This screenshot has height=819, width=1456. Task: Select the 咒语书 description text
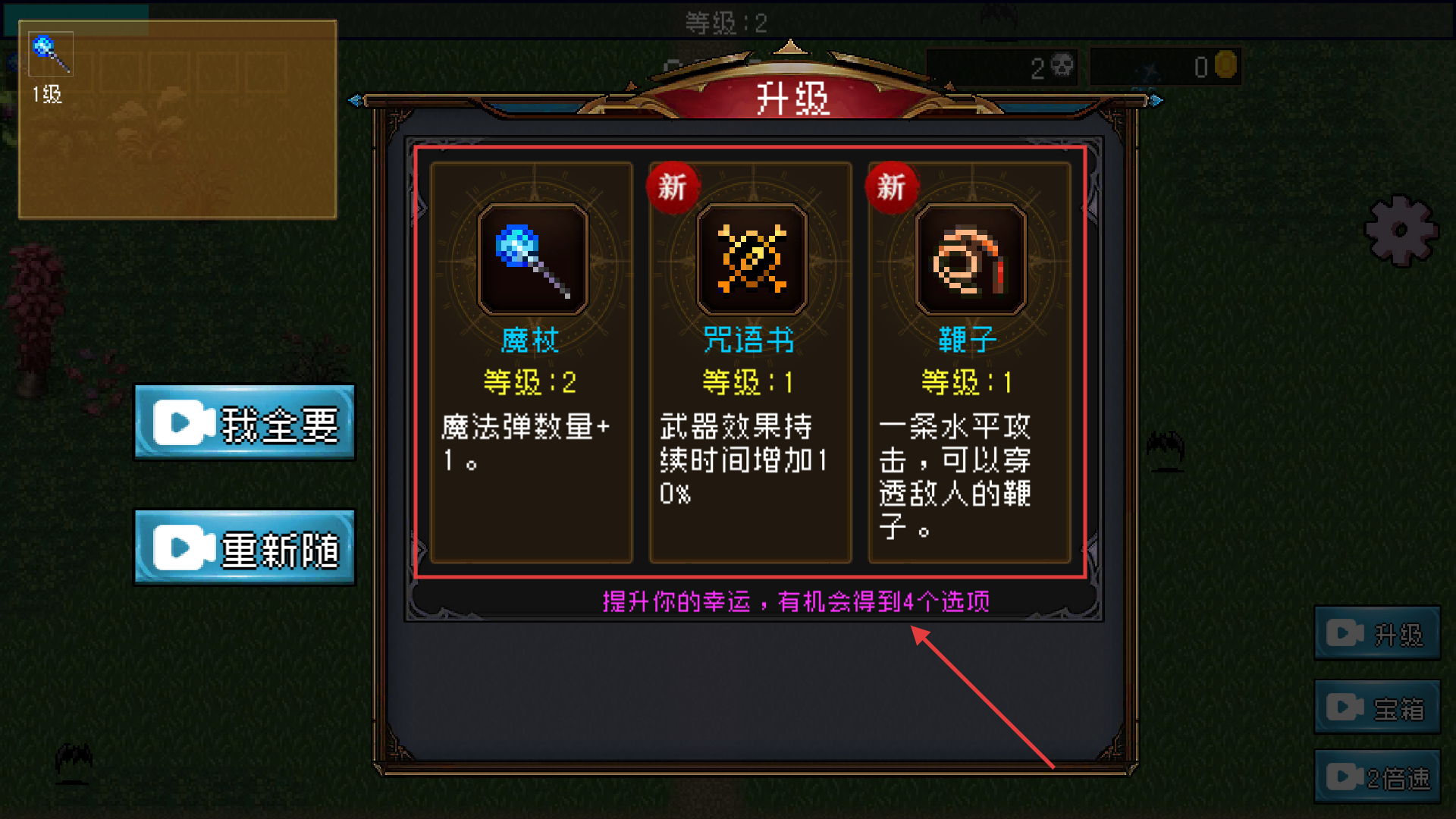tap(743, 460)
